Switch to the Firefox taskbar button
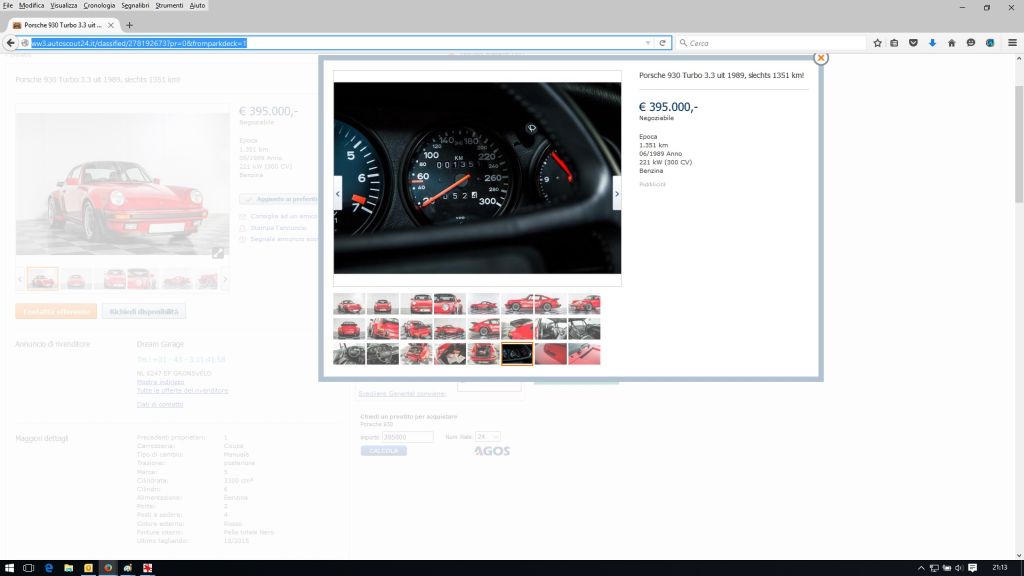The image size is (1024, 576). point(108,568)
